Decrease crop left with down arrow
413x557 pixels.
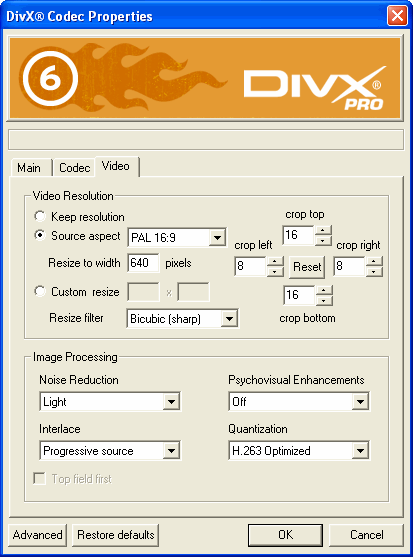click(275, 271)
